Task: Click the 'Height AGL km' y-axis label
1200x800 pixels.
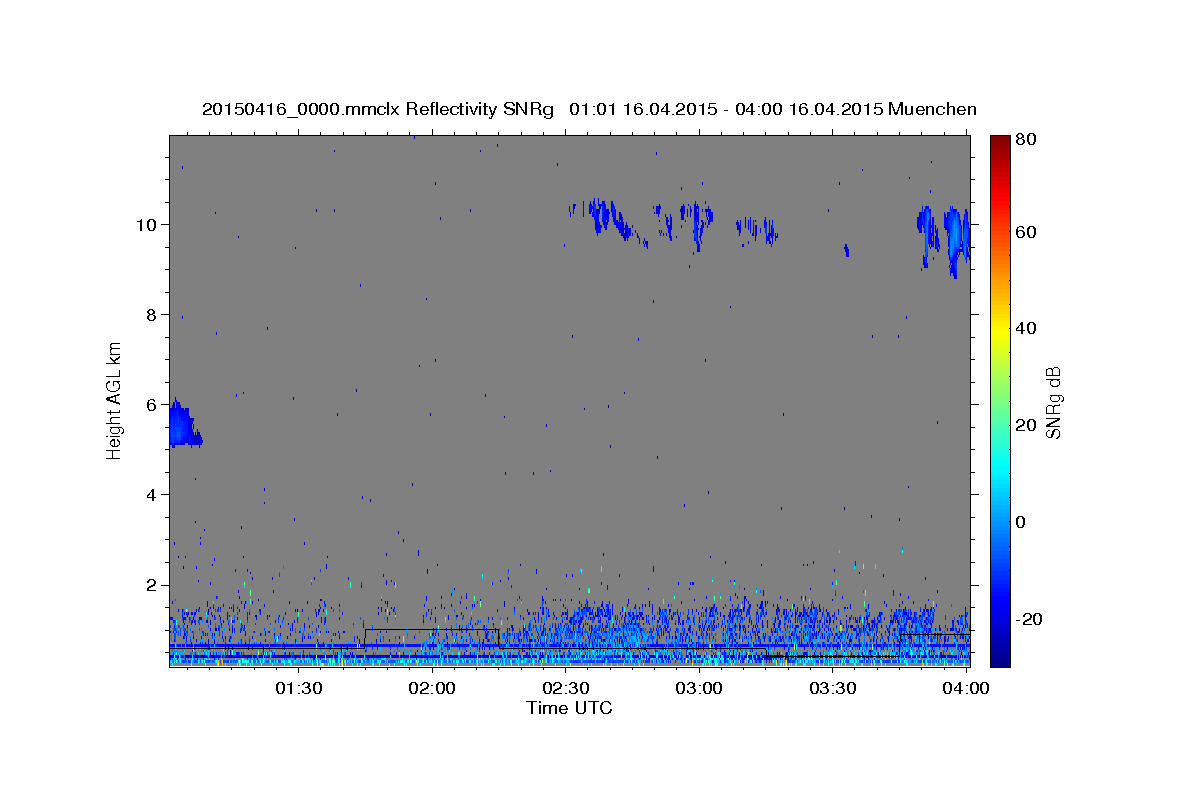Action: coord(114,400)
